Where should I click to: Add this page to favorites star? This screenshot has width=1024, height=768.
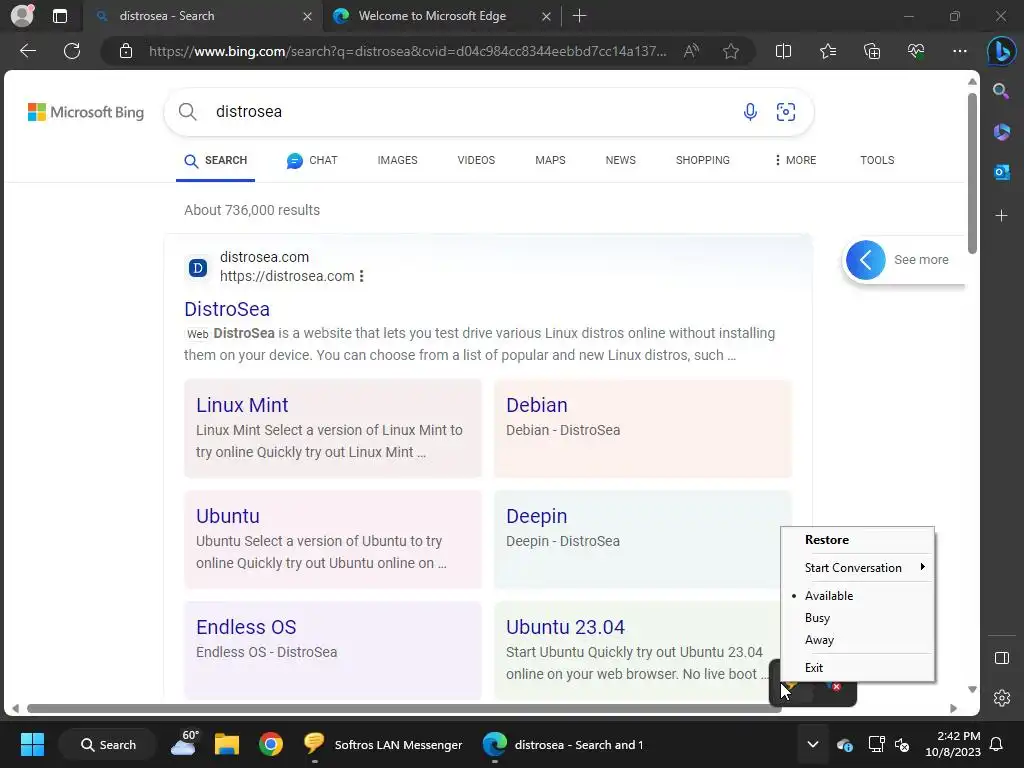[x=731, y=51]
